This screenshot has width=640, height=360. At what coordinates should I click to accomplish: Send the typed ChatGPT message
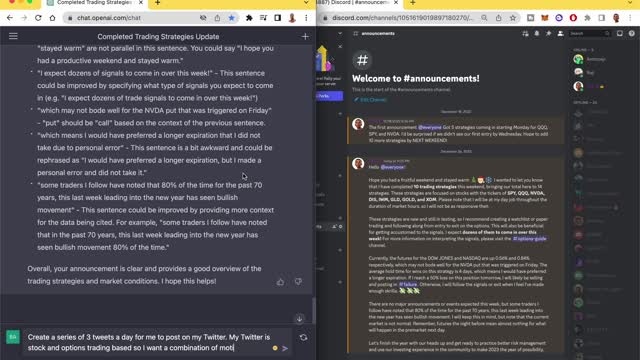pos(285,348)
